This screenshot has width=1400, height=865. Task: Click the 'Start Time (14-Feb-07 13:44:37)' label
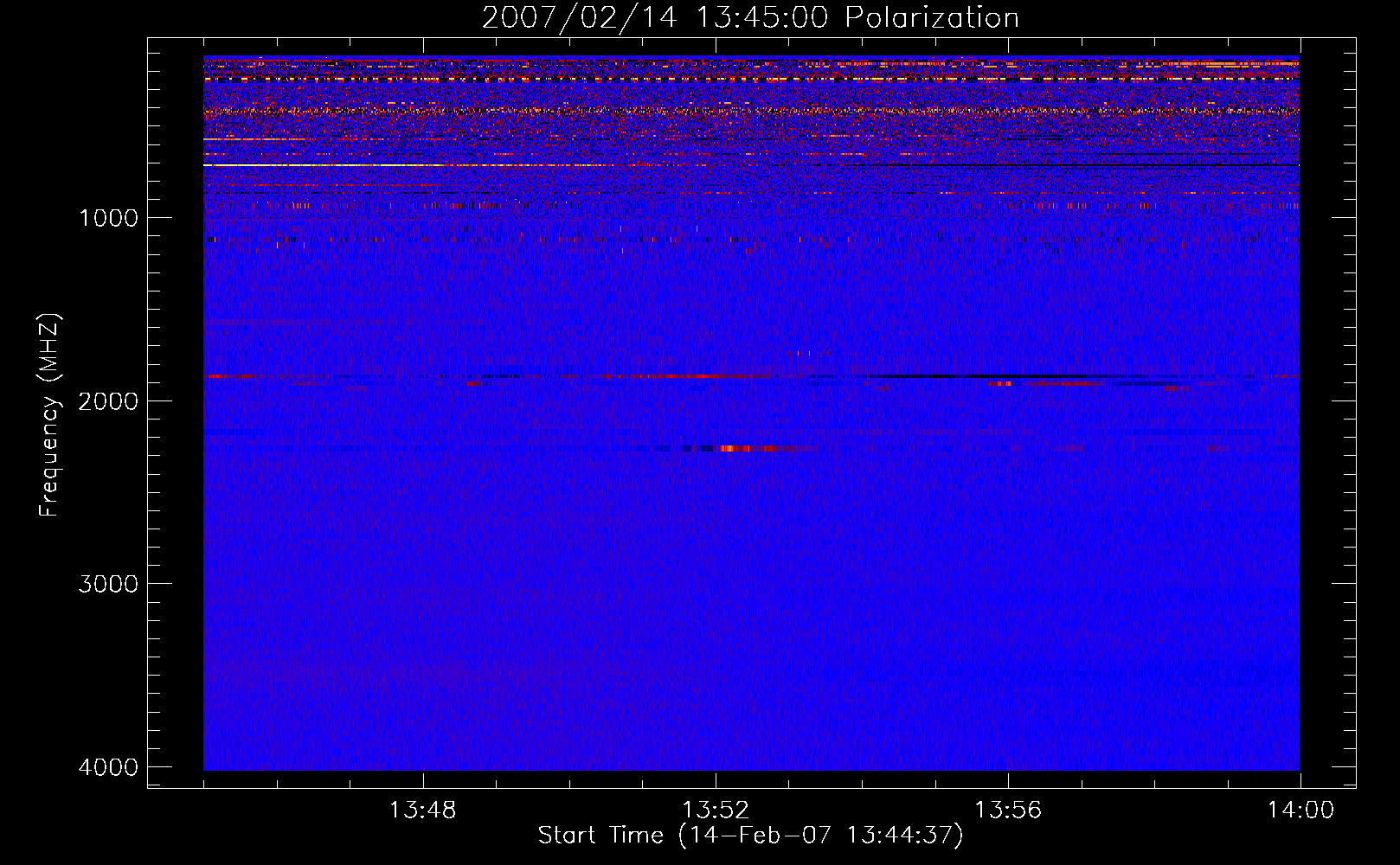[750, 836]
